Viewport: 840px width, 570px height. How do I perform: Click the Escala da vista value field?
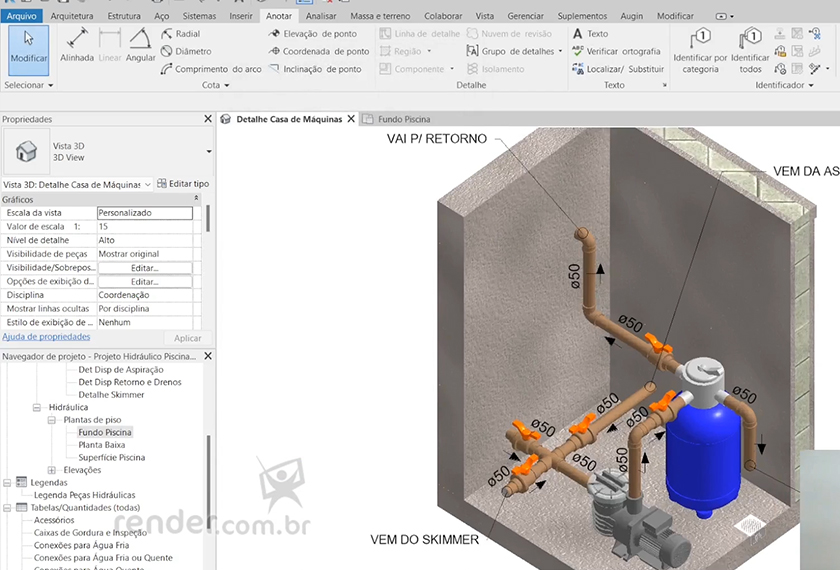click(x=144, y=213)
